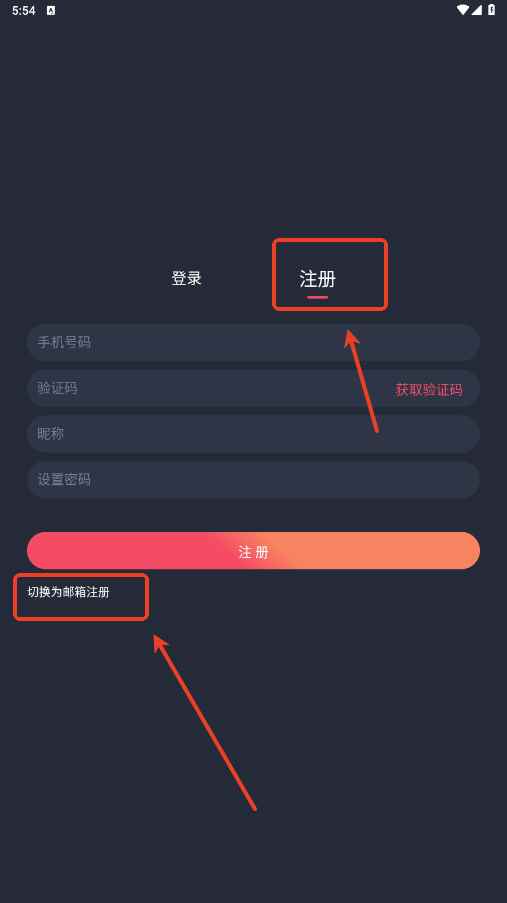The width and height of the screenshot is (507, 903).
Task: Tap the 5:54 clock in status bar
Action: [24, 10]
